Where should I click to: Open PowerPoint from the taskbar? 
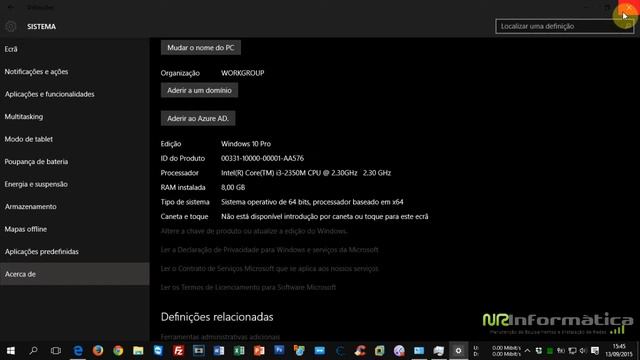[x=259, y=351]
